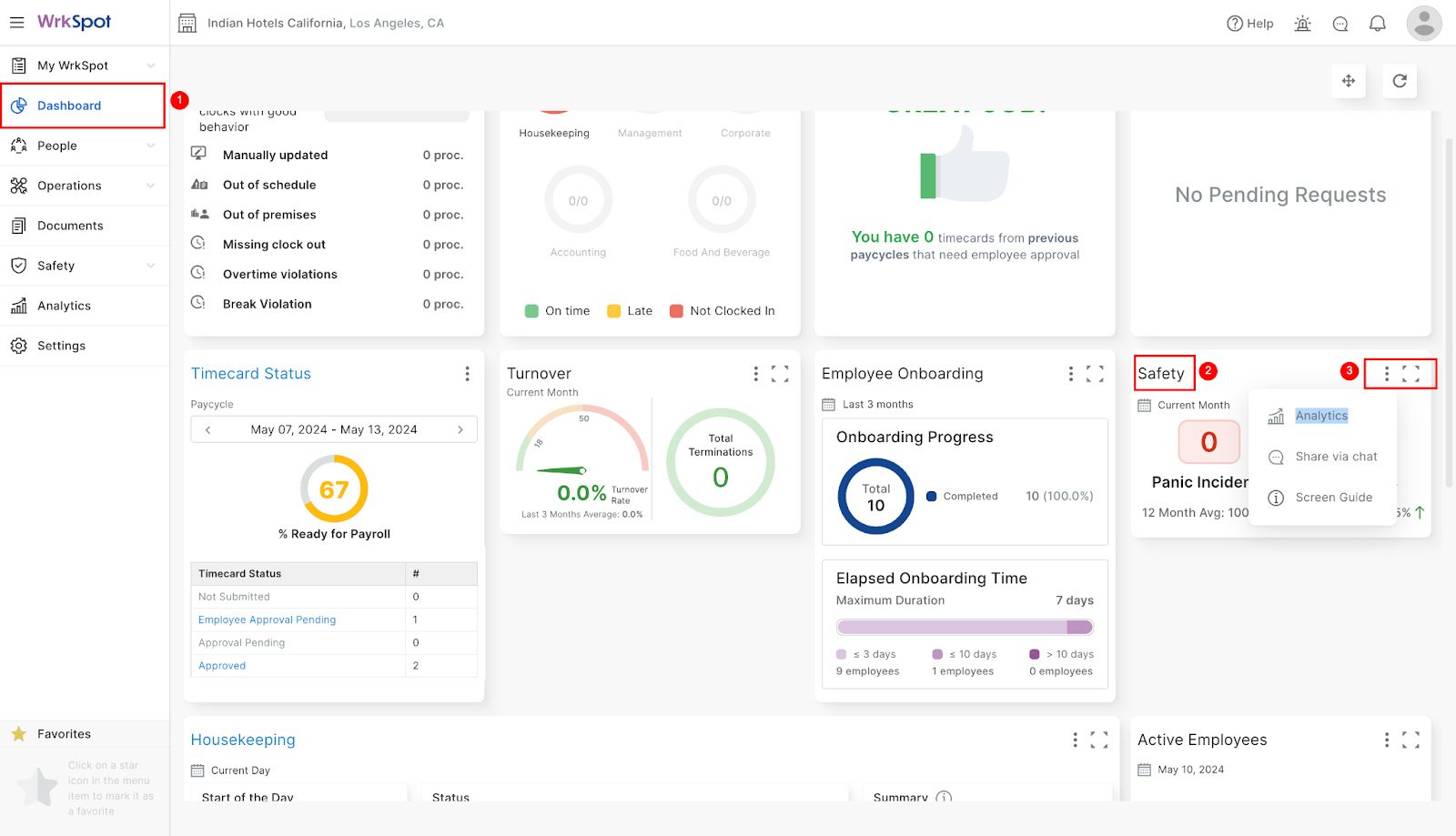Viewport: 1456px width, 836px height.
Task: Open Employee Approval Pending link
Action: point(268,619)
